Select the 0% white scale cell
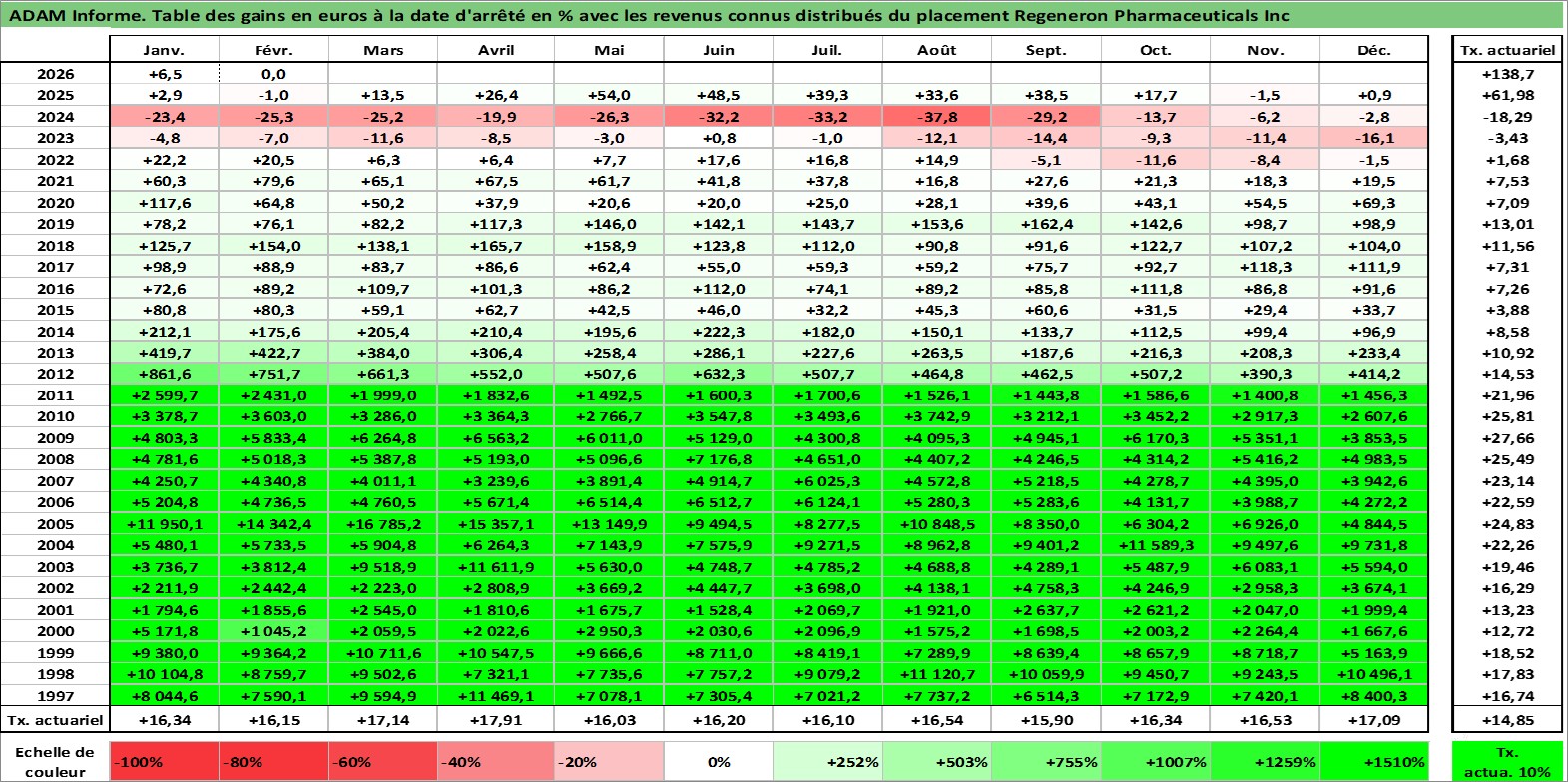The image size is (1568, 782). coord(719,761)
